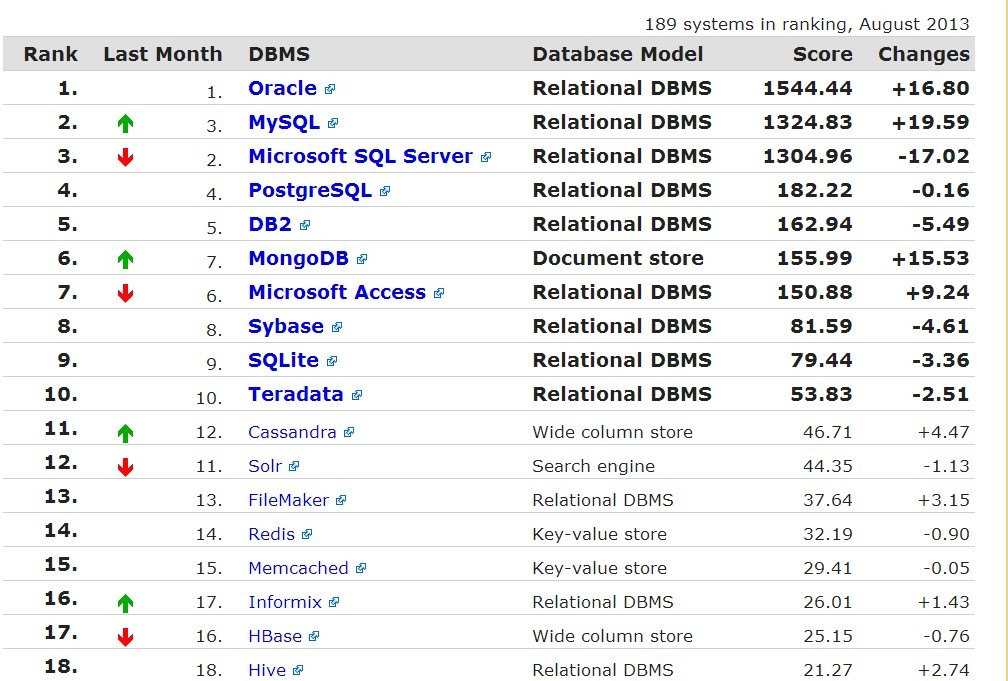This screenshot has width=1008, height=681.
Task: Click red down arrow in Microsoft Access row
Action: [x=125, y=293]
